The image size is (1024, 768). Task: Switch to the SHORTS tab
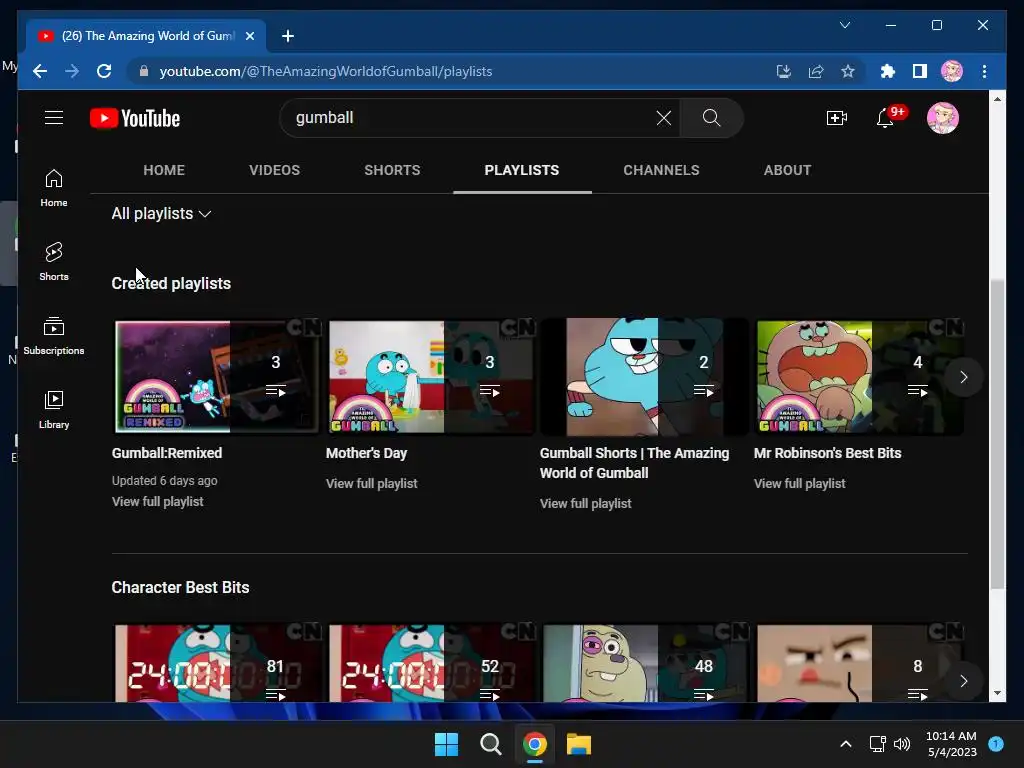coord(392,170)
